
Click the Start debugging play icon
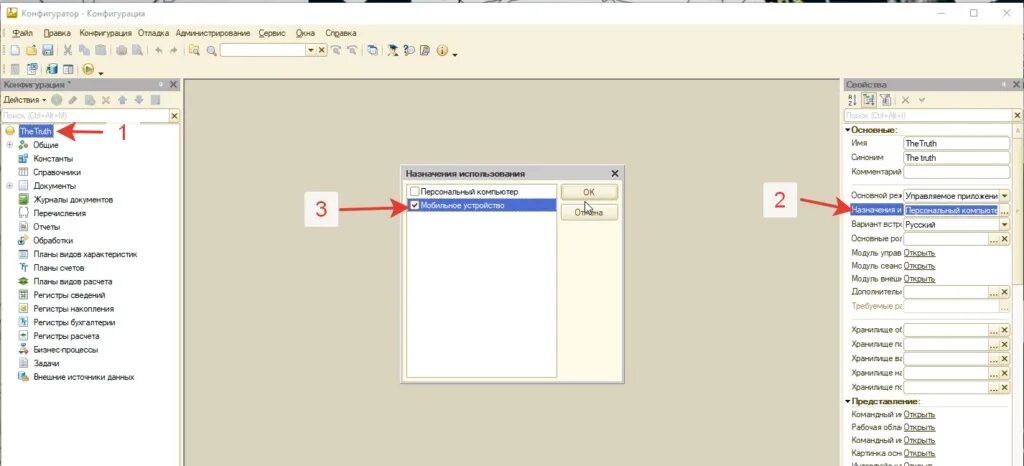[x=88, y=69]
